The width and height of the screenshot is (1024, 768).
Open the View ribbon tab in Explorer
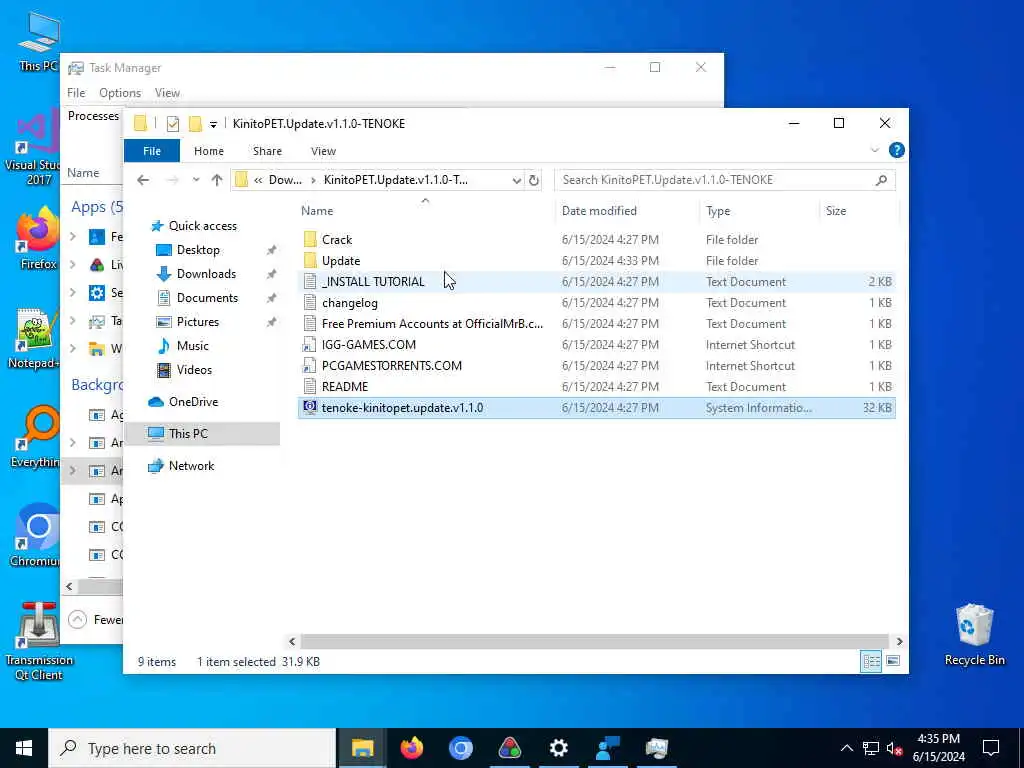click(323, 151)
